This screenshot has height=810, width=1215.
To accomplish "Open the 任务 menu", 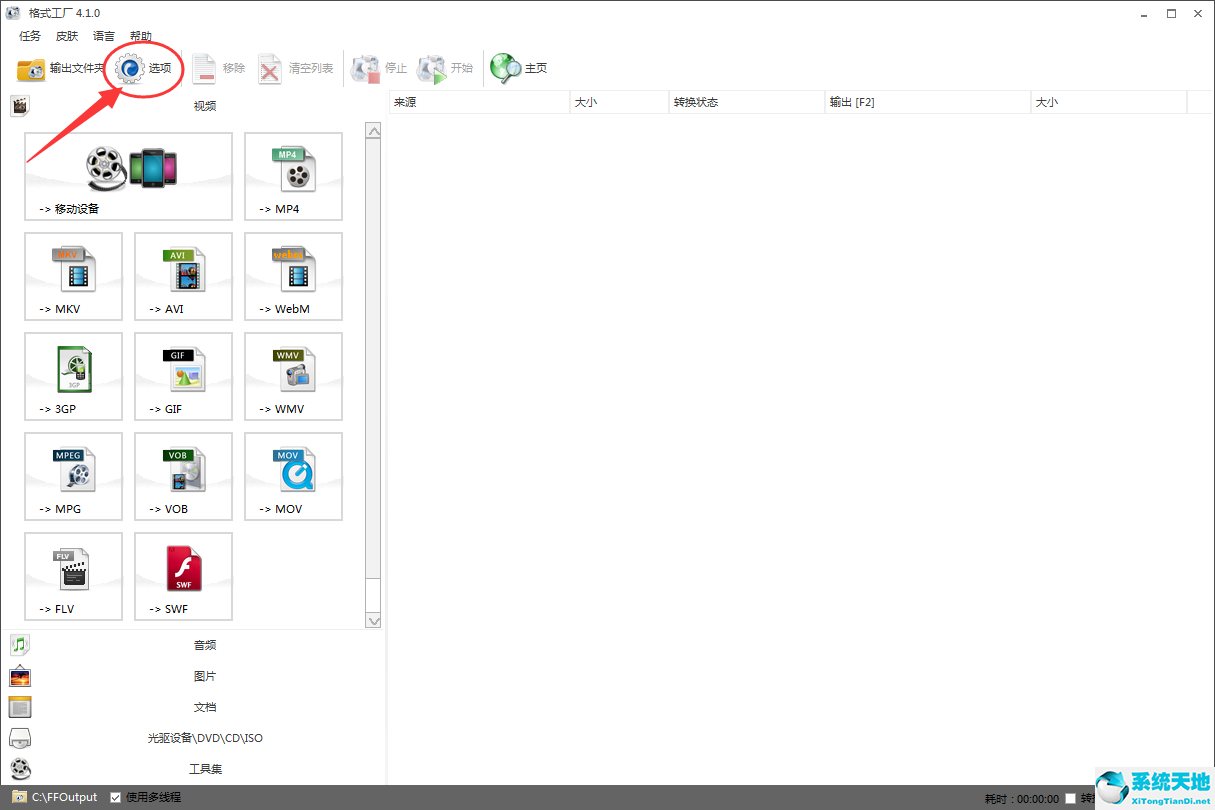I will click(x=30, y=36).
